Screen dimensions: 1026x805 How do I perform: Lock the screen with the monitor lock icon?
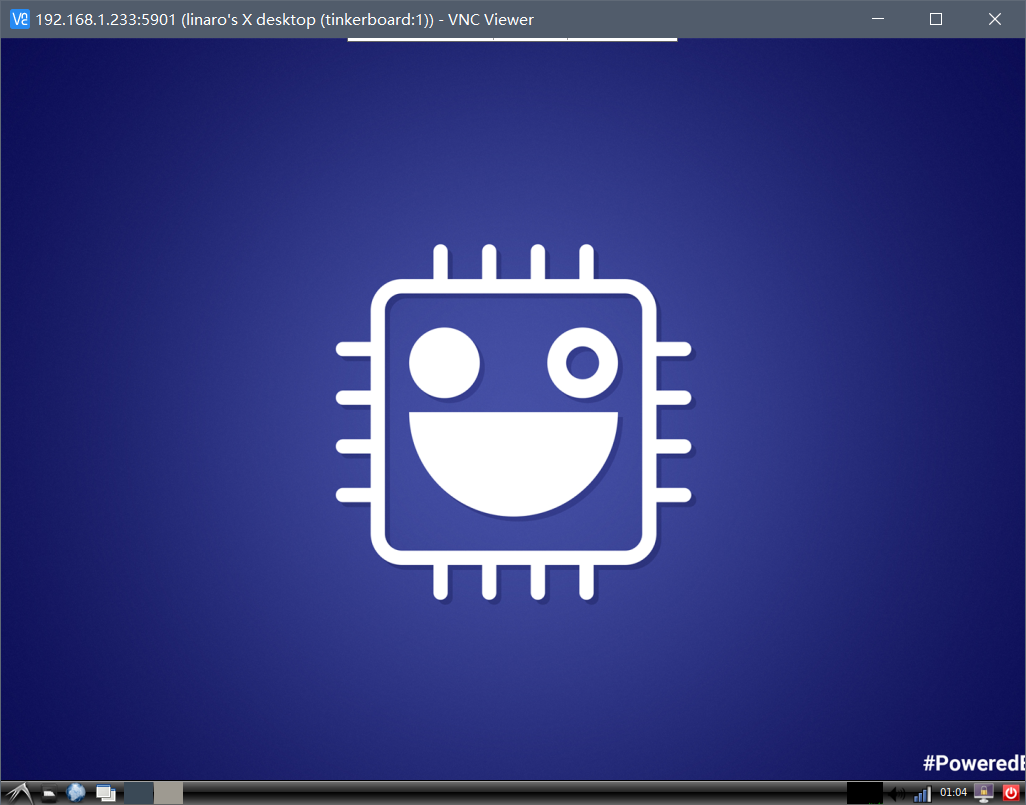coord(983,793)
